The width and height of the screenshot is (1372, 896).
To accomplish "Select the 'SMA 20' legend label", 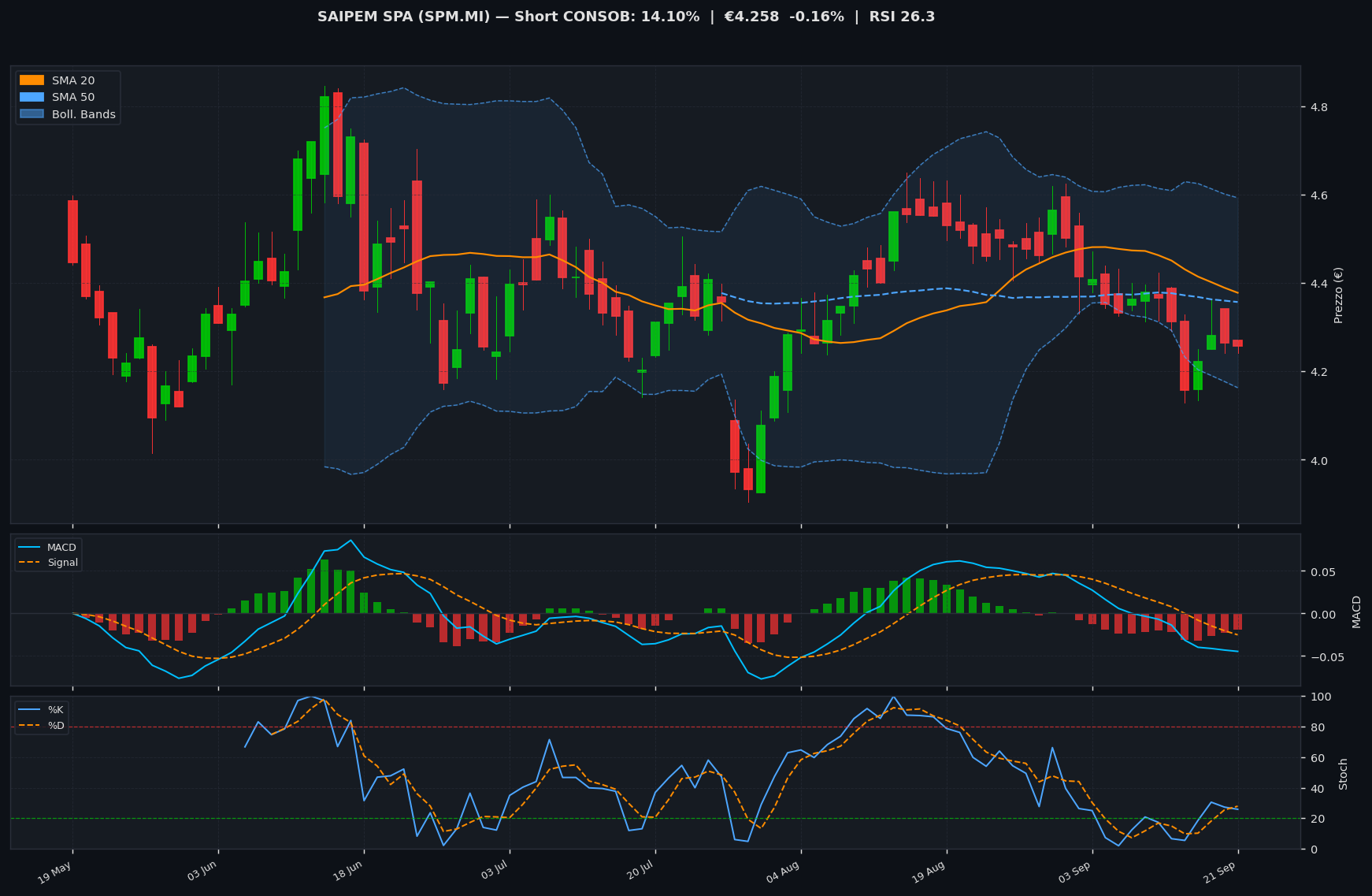I will click(x=73, y=80).
